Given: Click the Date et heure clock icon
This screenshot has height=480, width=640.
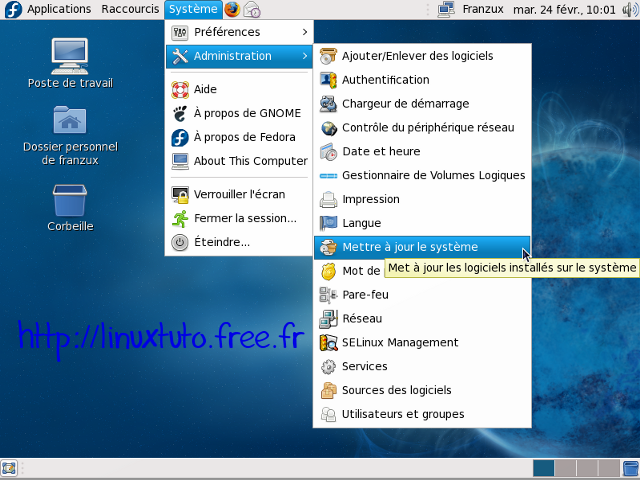Looking at the screenshot, I should click(x=328, y=151).
